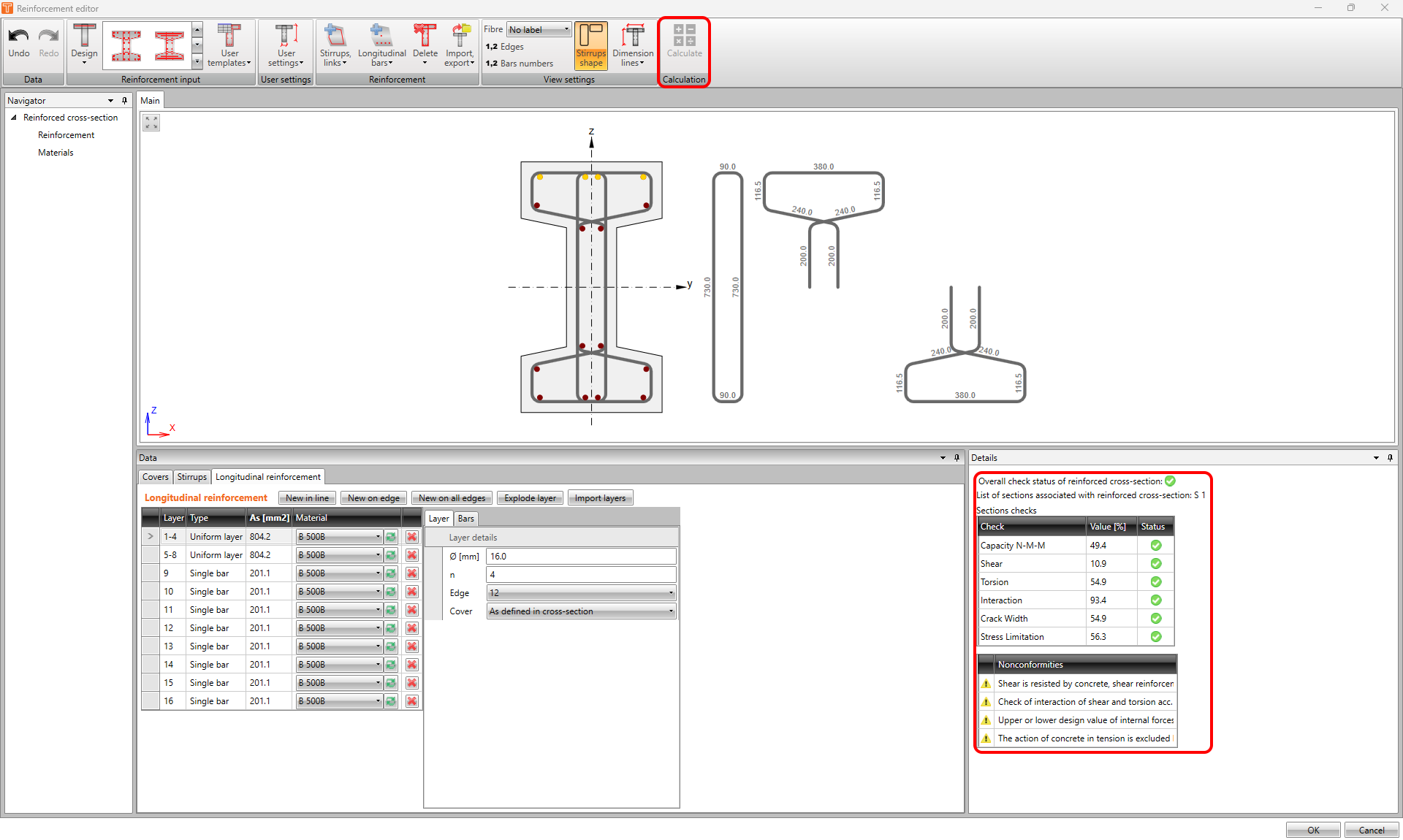
Task: Click the fit-to-view icon in Main window
Action: (151, 123)
